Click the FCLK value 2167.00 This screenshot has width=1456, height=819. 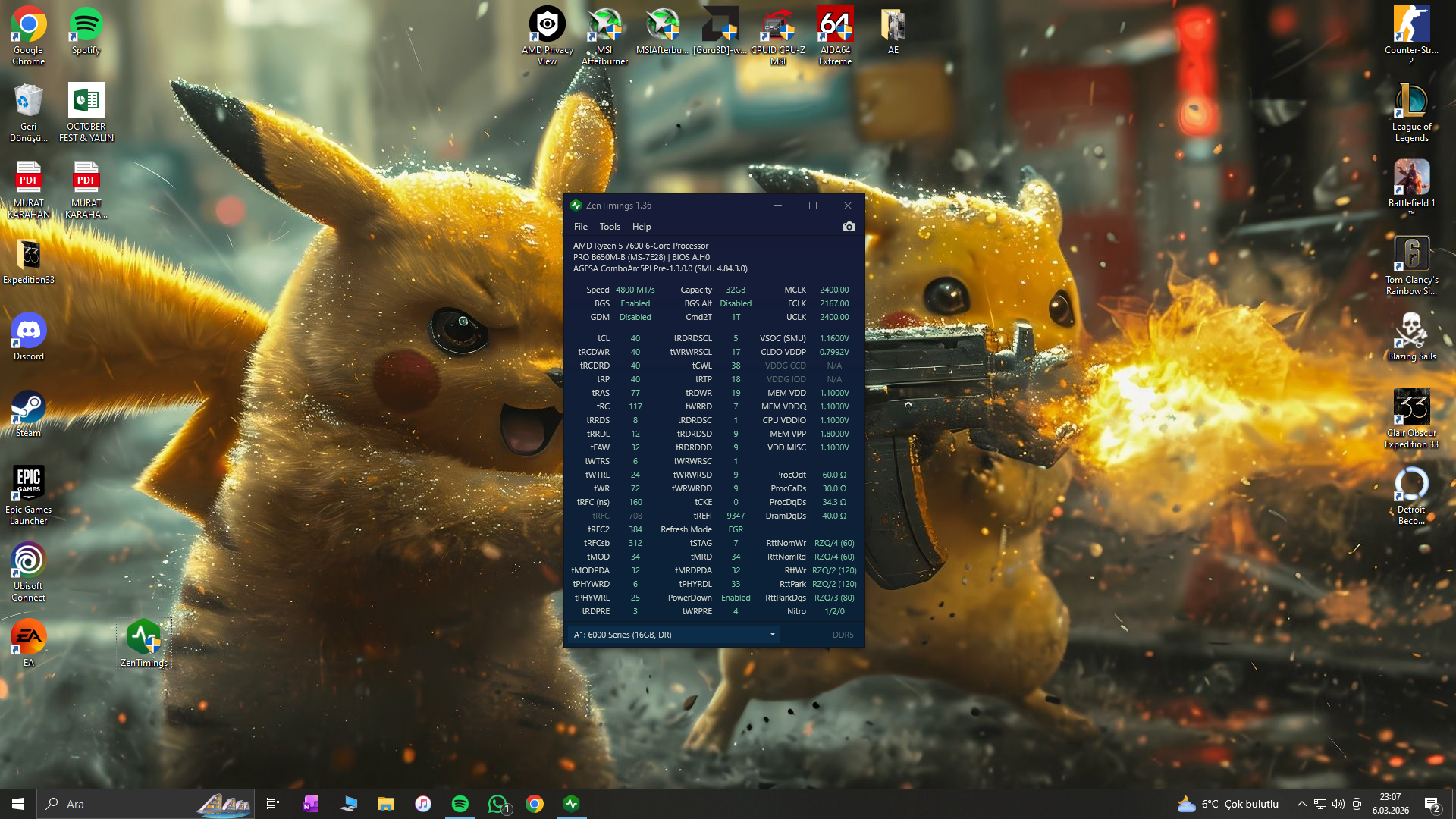pos(834,303)
